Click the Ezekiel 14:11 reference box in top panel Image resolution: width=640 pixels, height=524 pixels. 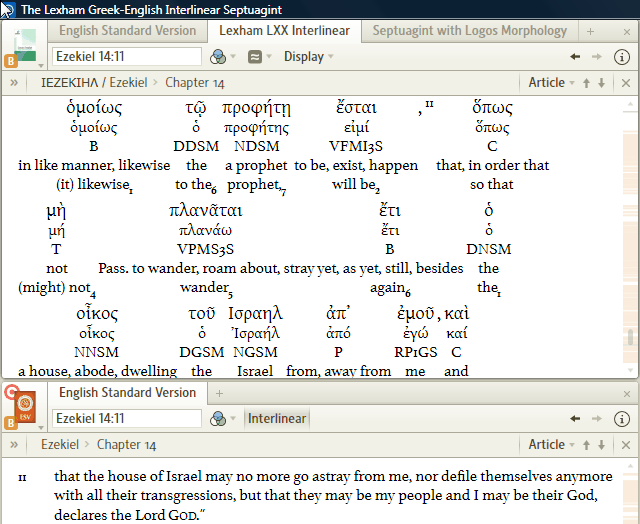coord(127,56)
